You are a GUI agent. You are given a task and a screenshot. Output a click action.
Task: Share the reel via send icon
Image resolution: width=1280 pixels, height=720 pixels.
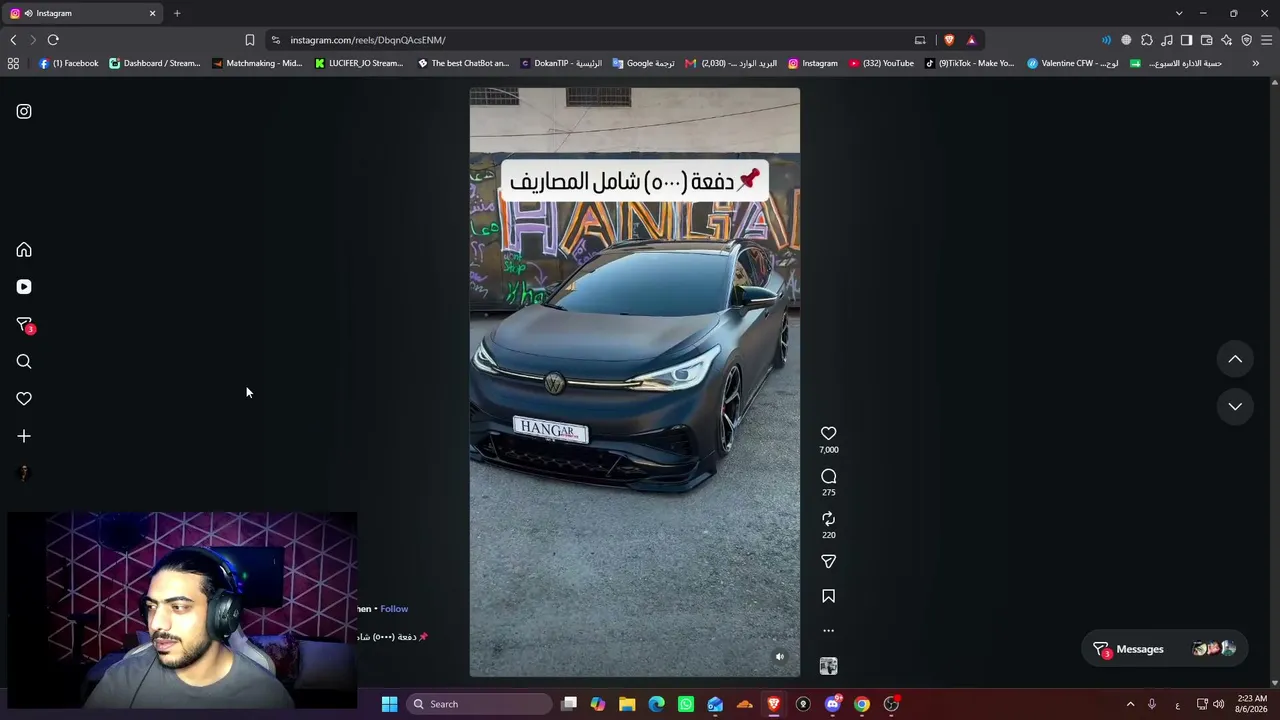(x=828, y=562)
